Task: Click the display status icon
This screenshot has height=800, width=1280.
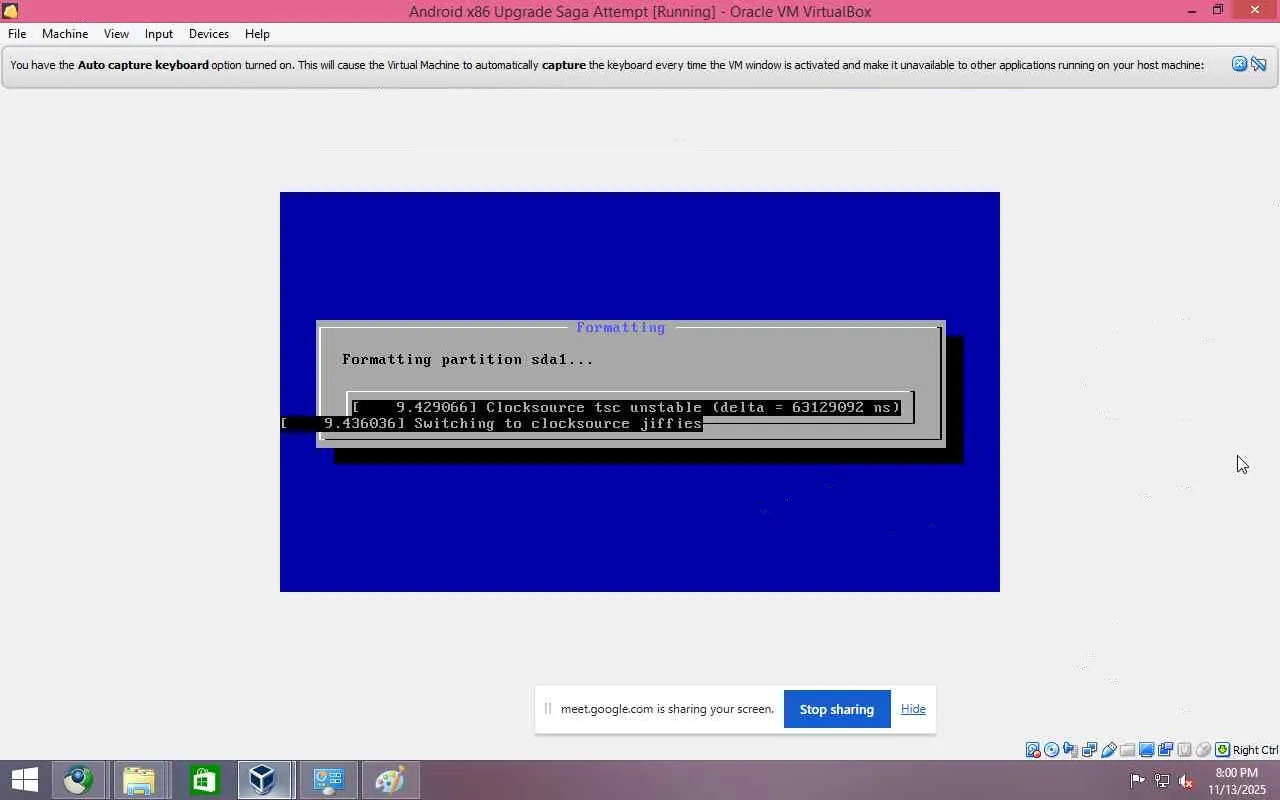Action: pyautogui.click(x=1147, y=750)
